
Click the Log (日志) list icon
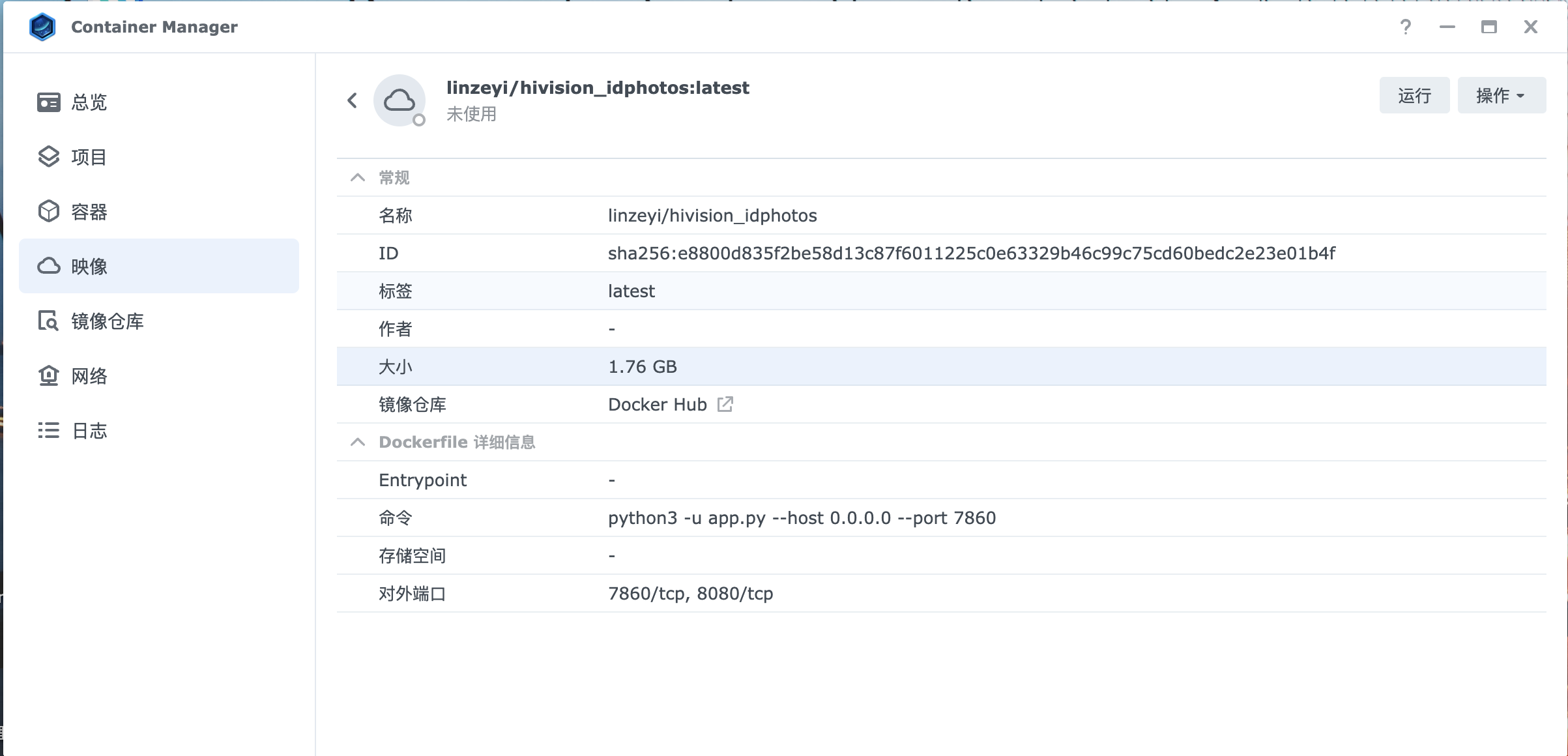[49, 431]
